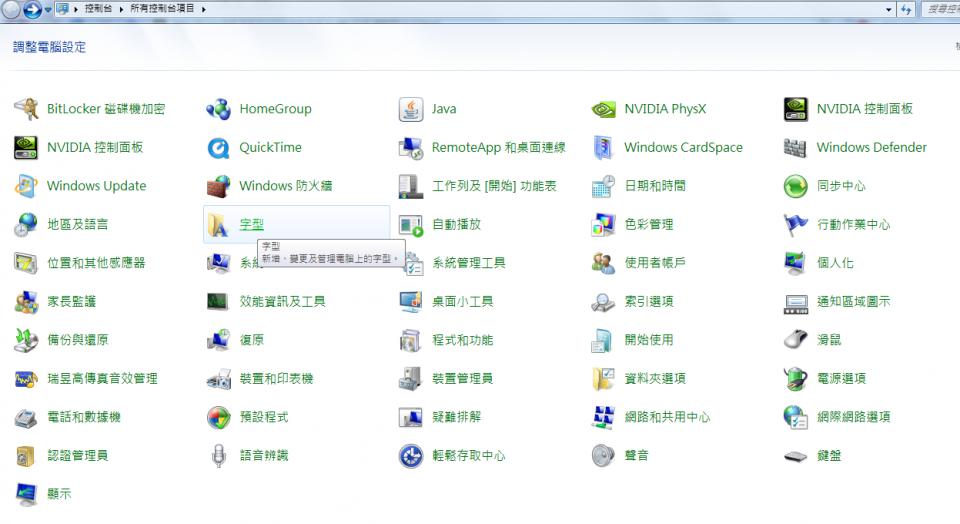Click the 輕鬆存取中心 icon
This screenshot has height=524, width=960.
tap(411, 456)
